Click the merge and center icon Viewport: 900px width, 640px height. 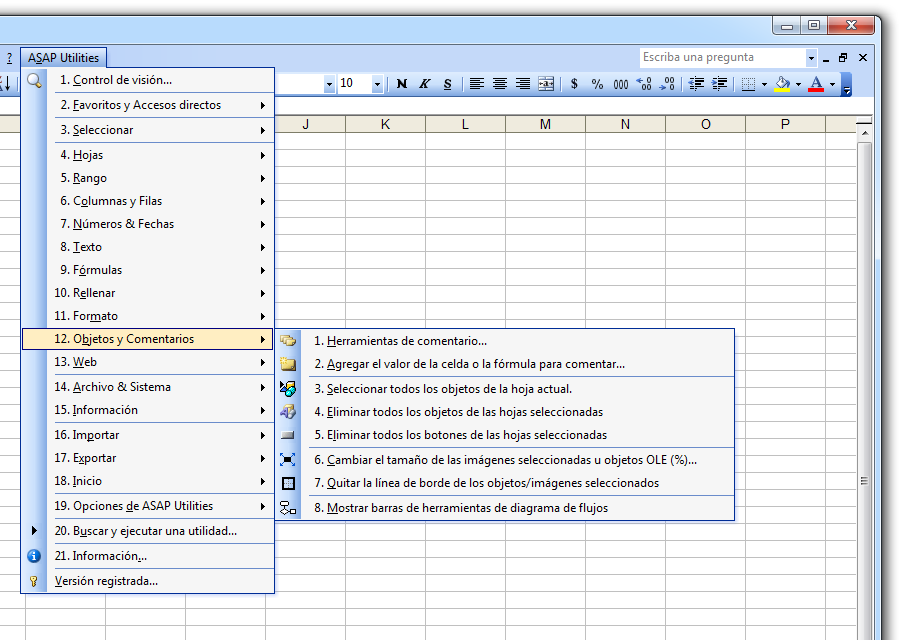click(x=545, y=84)
